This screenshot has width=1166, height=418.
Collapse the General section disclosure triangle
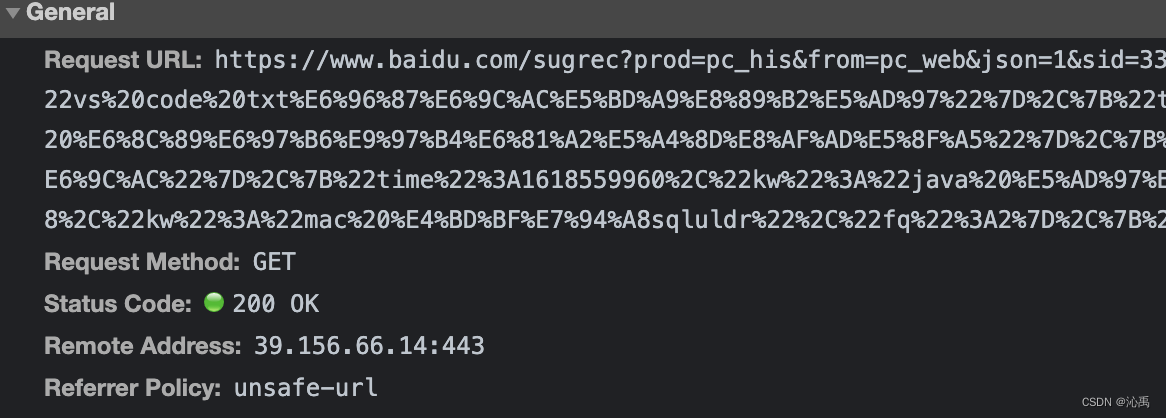(x=13, y=13)
